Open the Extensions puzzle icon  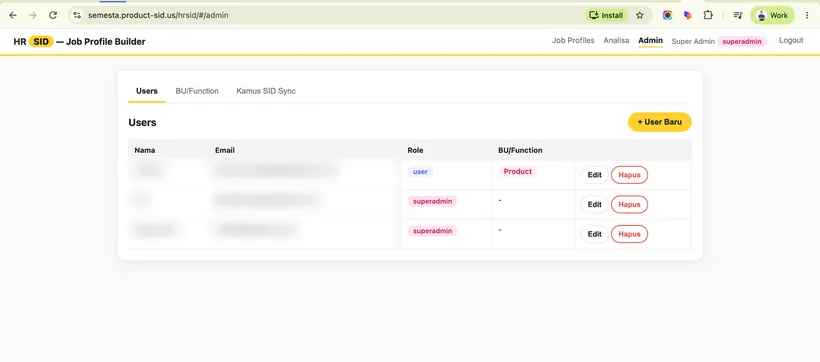pyautogui.click(x=708, y=15)
